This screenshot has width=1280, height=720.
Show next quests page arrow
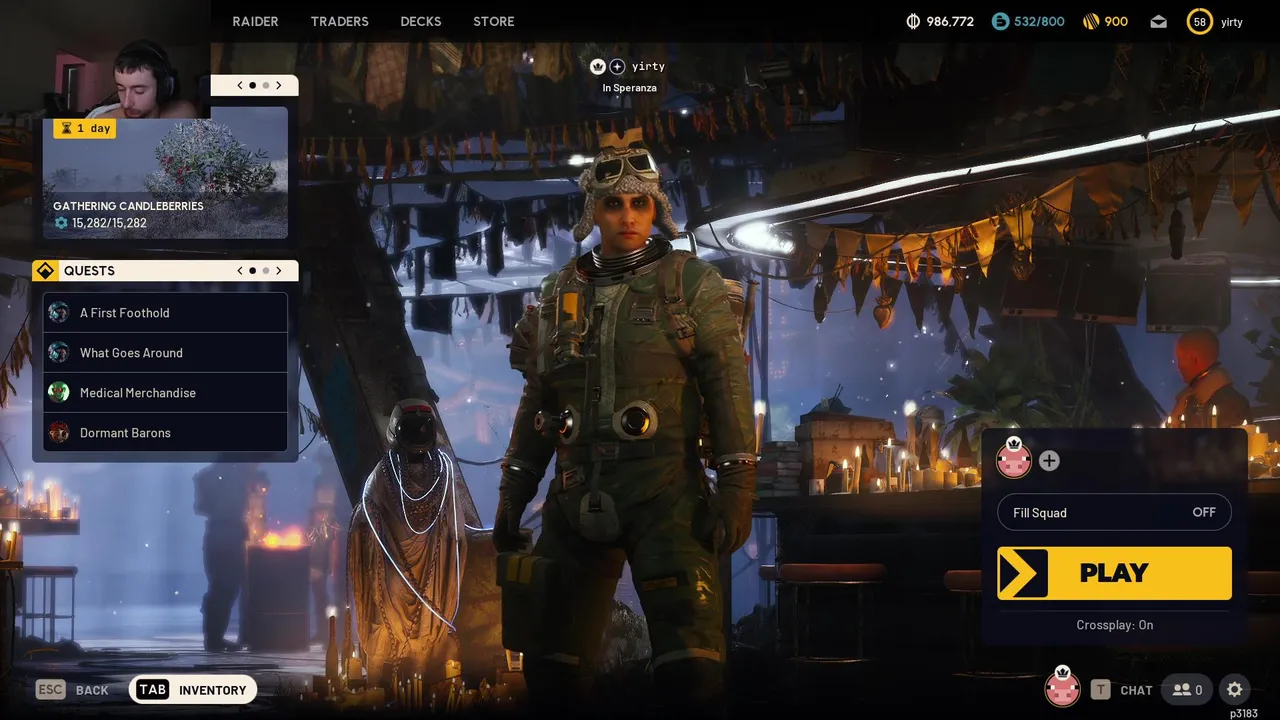pyautogui.click(x=279, y=270)
